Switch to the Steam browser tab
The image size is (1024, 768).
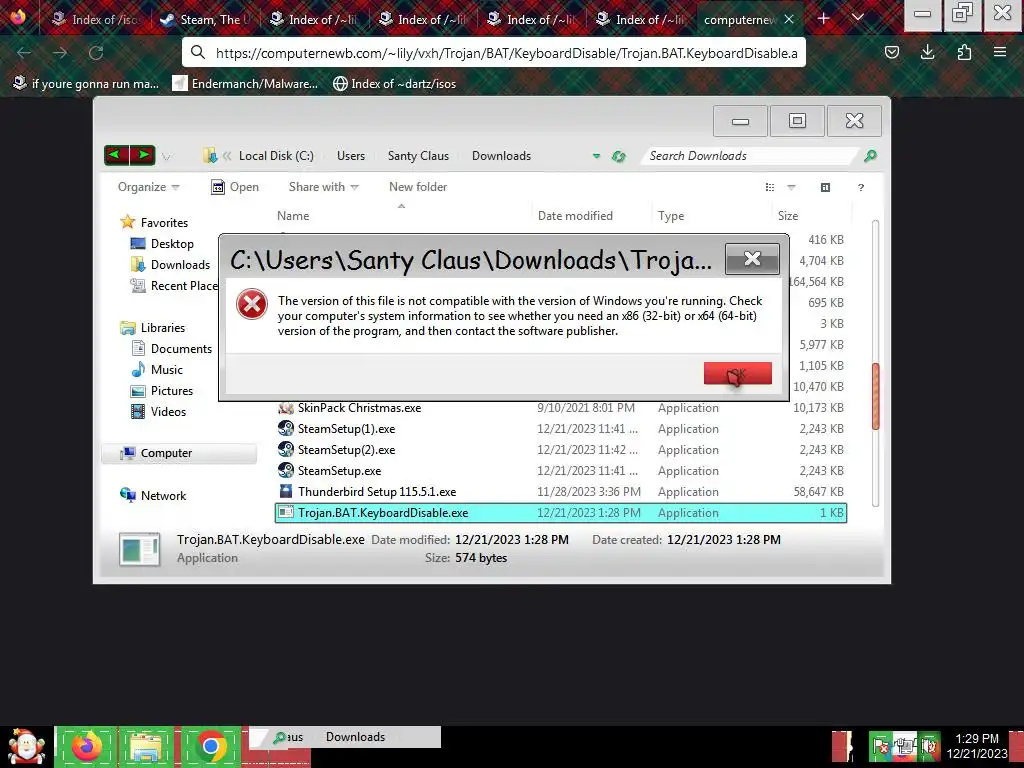(206, 20)
